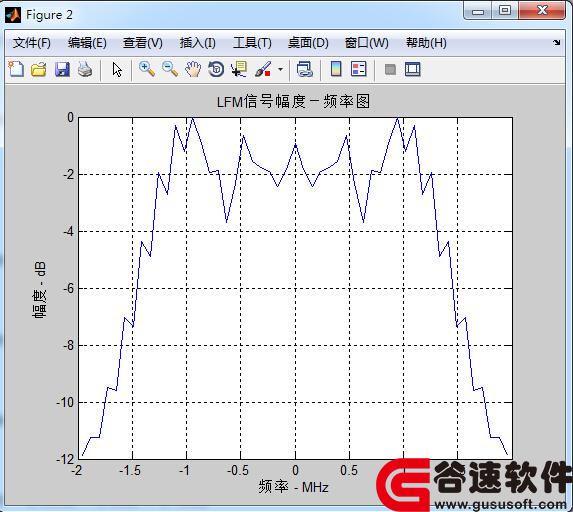Maximize the Figure 2 window

point(505,10)
